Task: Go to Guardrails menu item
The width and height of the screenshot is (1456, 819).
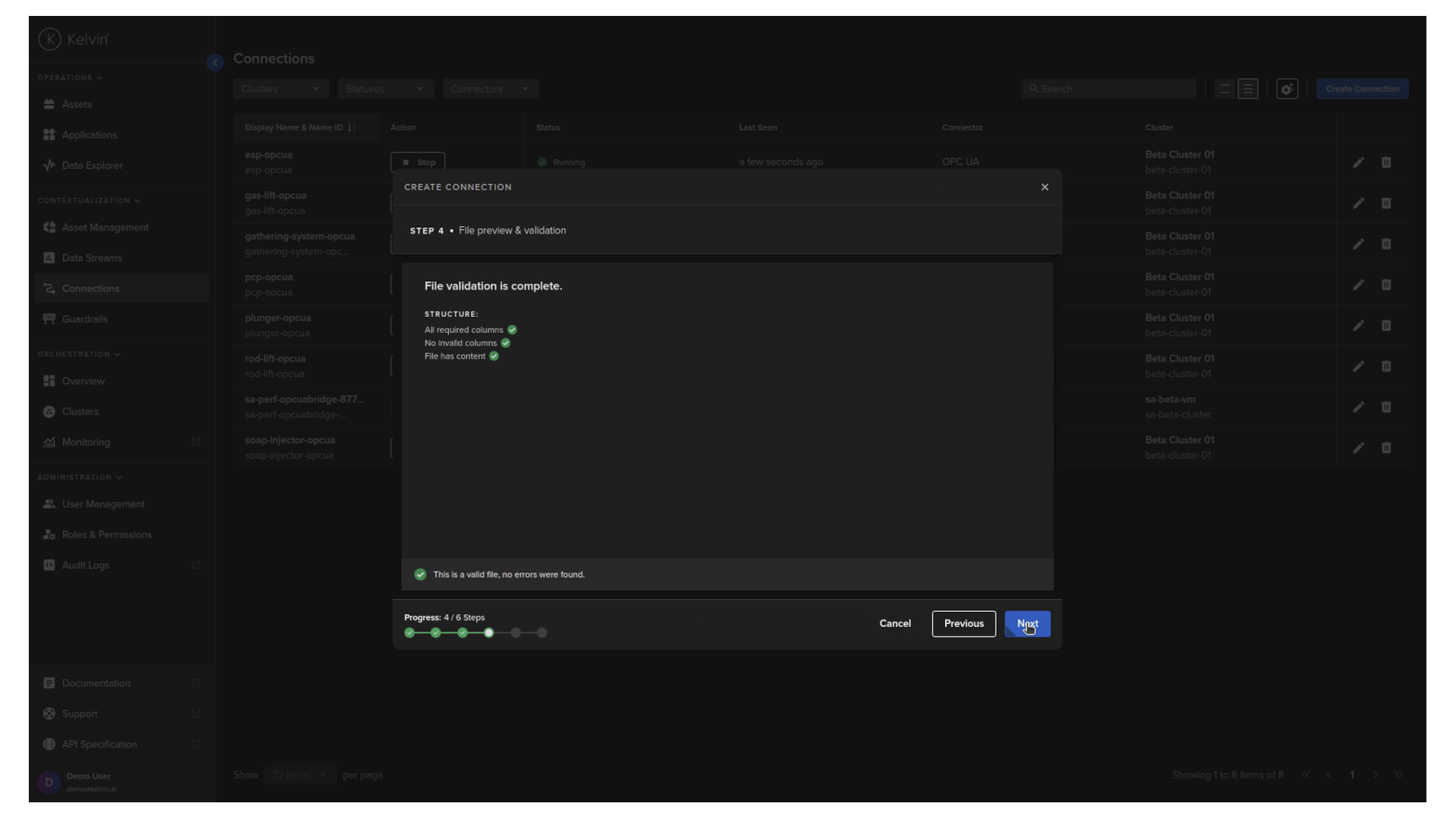Action: 84,319
